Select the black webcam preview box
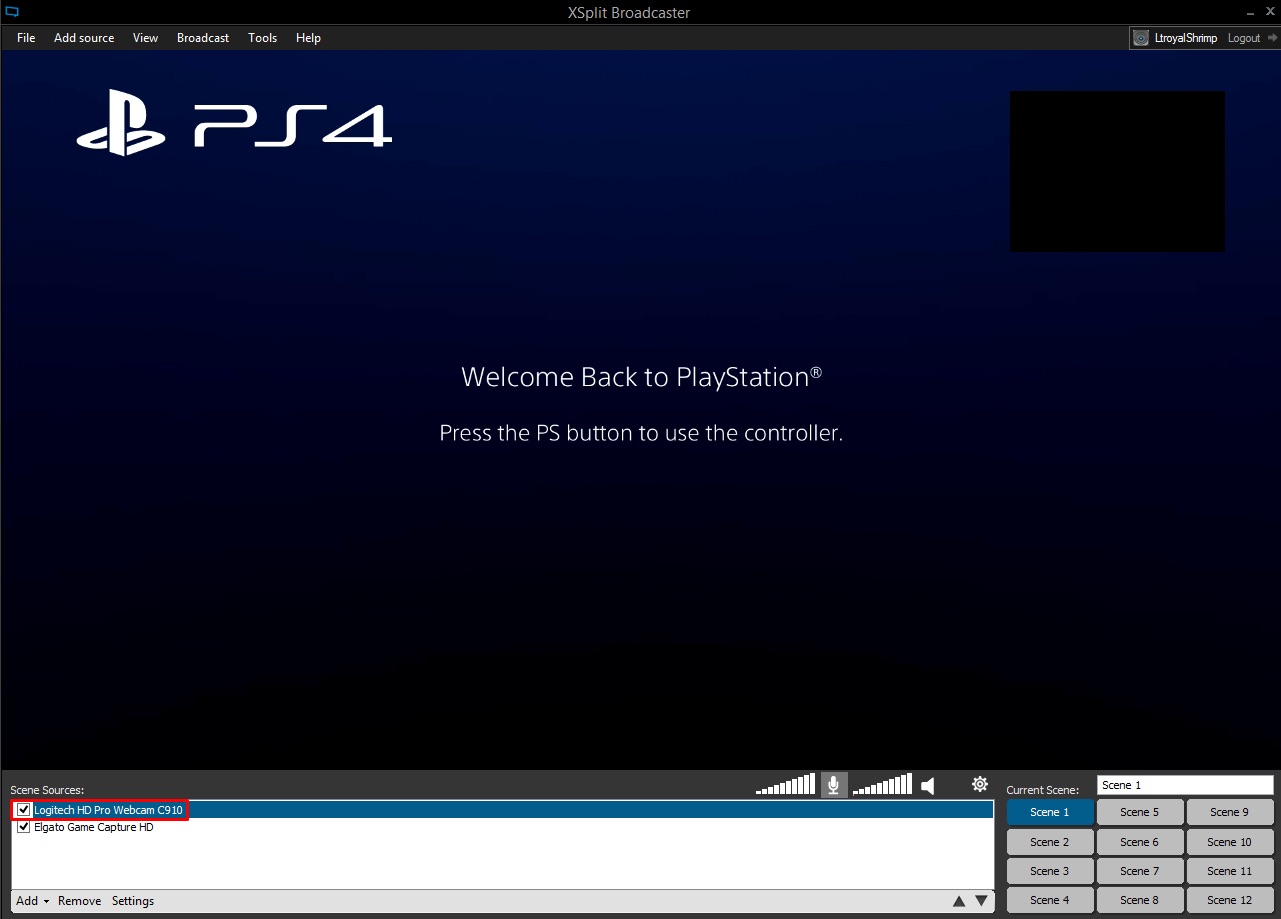The height and width of the screenshot is (919, 1281). click(1117, 171)
